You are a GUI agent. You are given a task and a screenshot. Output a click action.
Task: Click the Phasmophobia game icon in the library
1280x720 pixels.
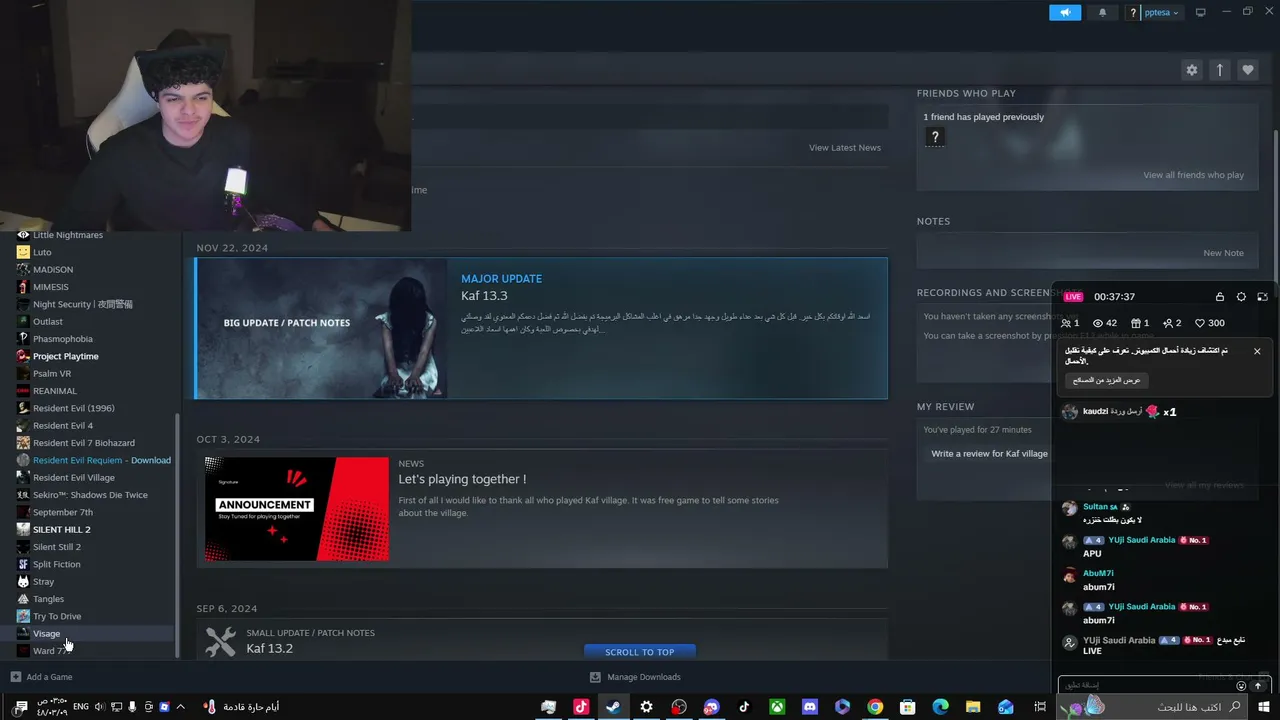click(x=23, y=339)
